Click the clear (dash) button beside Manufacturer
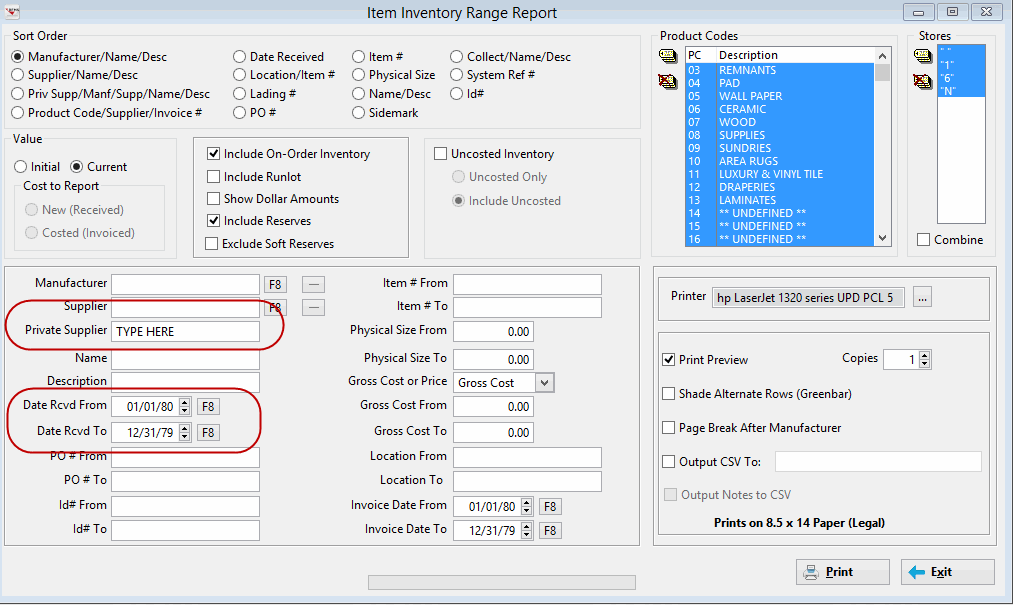The image size is (1013, 605). [x=313, y=284]
